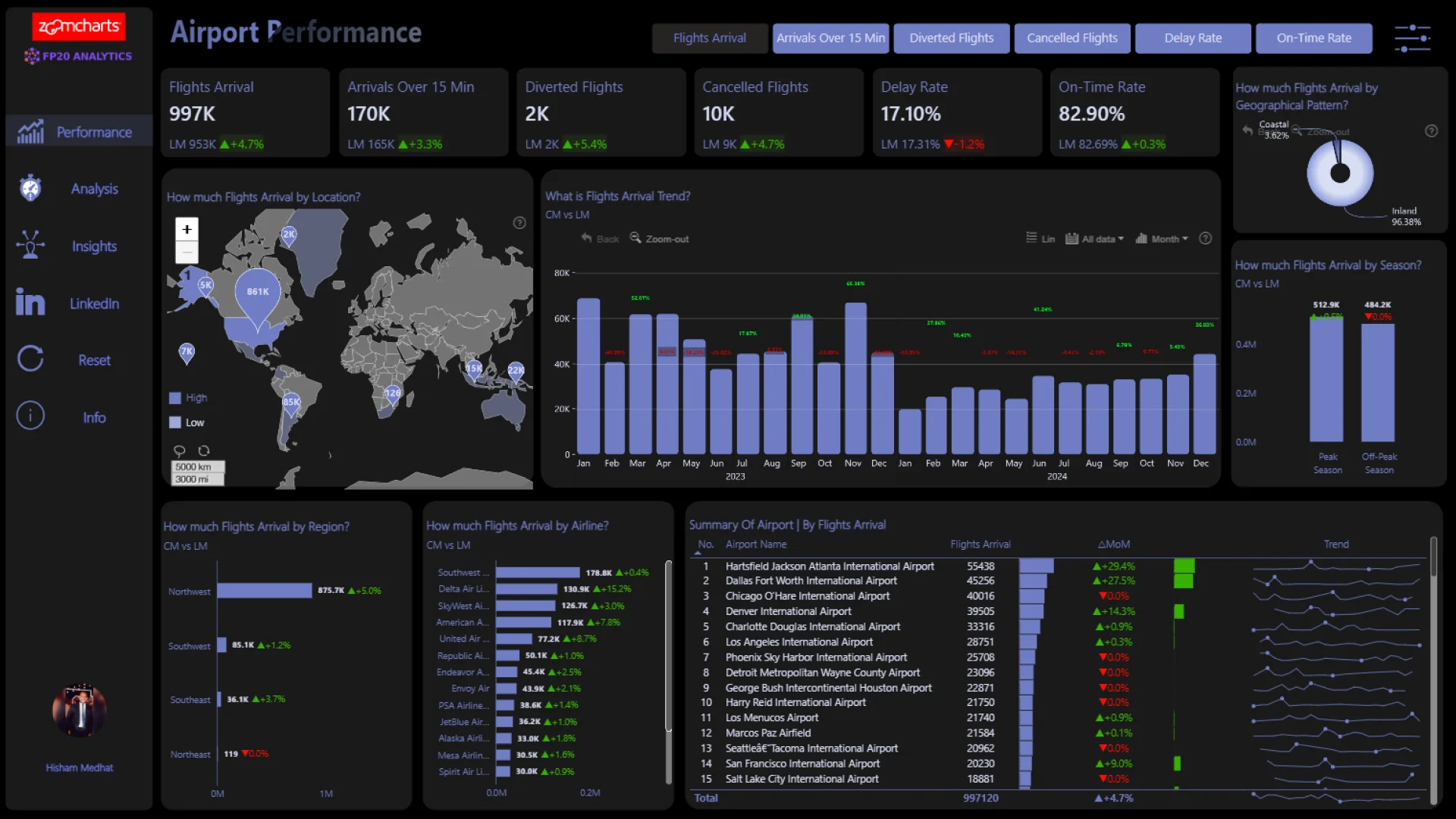Switch to Flights Arrival measure tab
Viewport: 1456px width, 819px height.
(x=710, y=38)
